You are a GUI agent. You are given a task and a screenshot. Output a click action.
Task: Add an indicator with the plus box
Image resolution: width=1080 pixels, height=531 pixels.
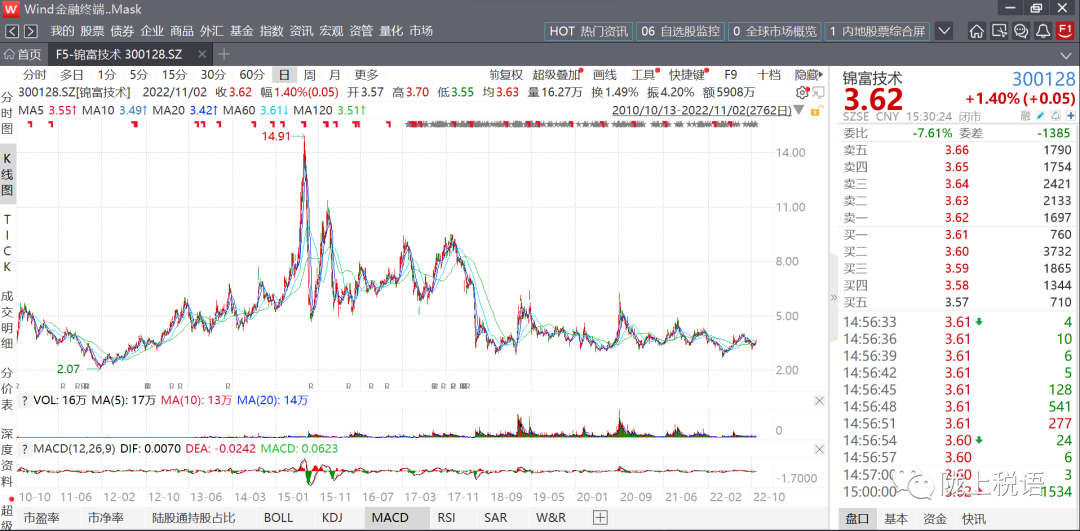[600, 517]
